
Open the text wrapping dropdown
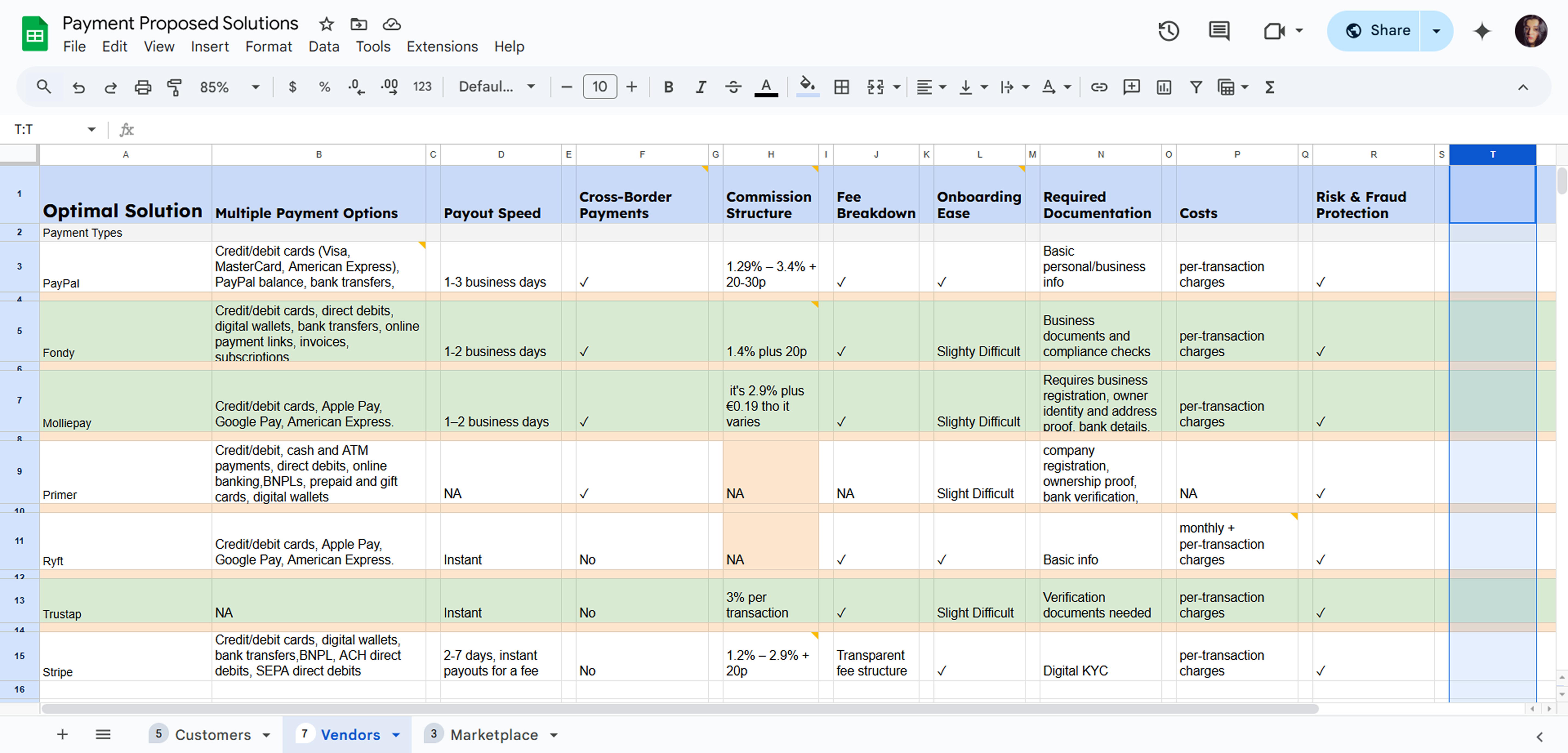coord(1014,87)
